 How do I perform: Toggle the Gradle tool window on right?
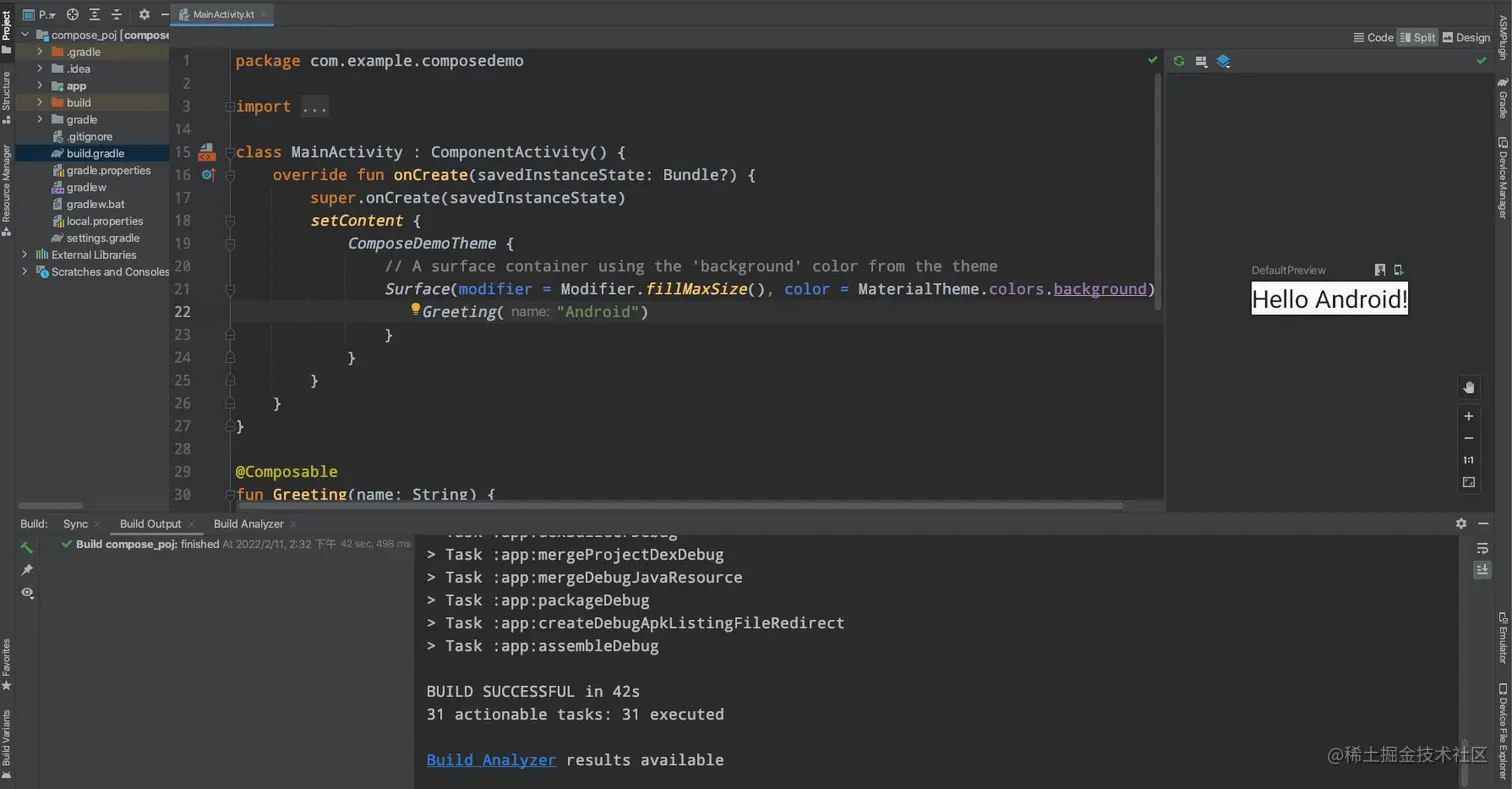point(1502,98)
